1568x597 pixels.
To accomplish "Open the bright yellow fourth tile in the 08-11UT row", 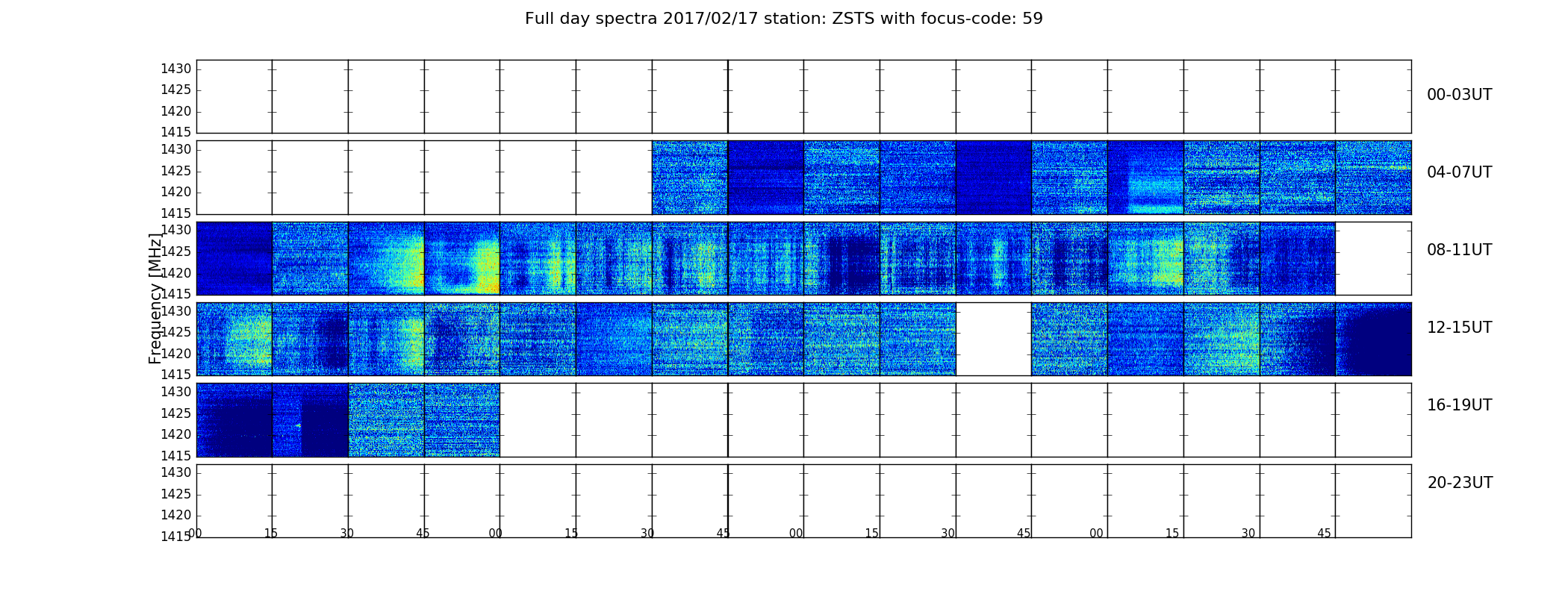I will 462,258.
